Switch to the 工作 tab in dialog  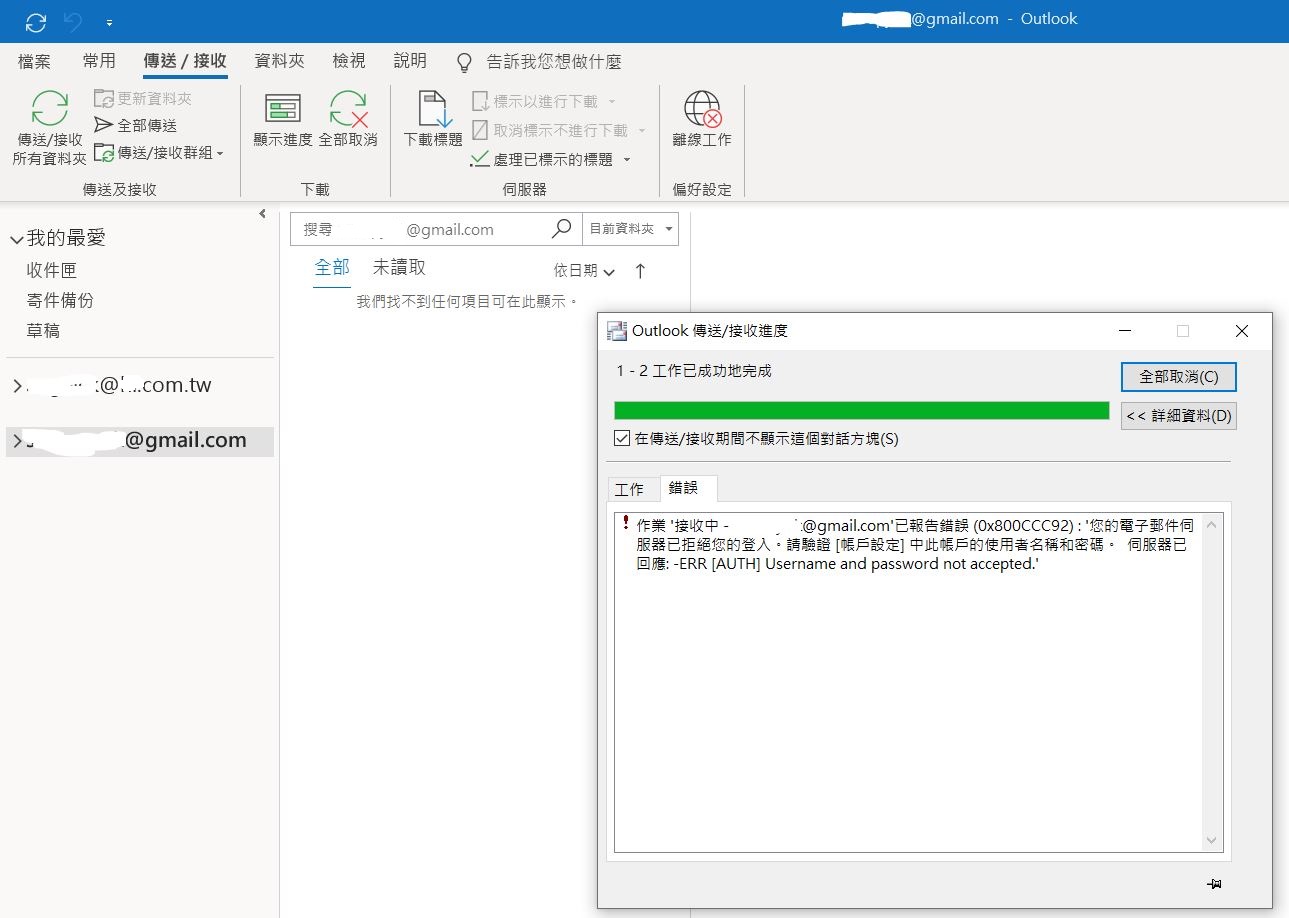point(630,489)
